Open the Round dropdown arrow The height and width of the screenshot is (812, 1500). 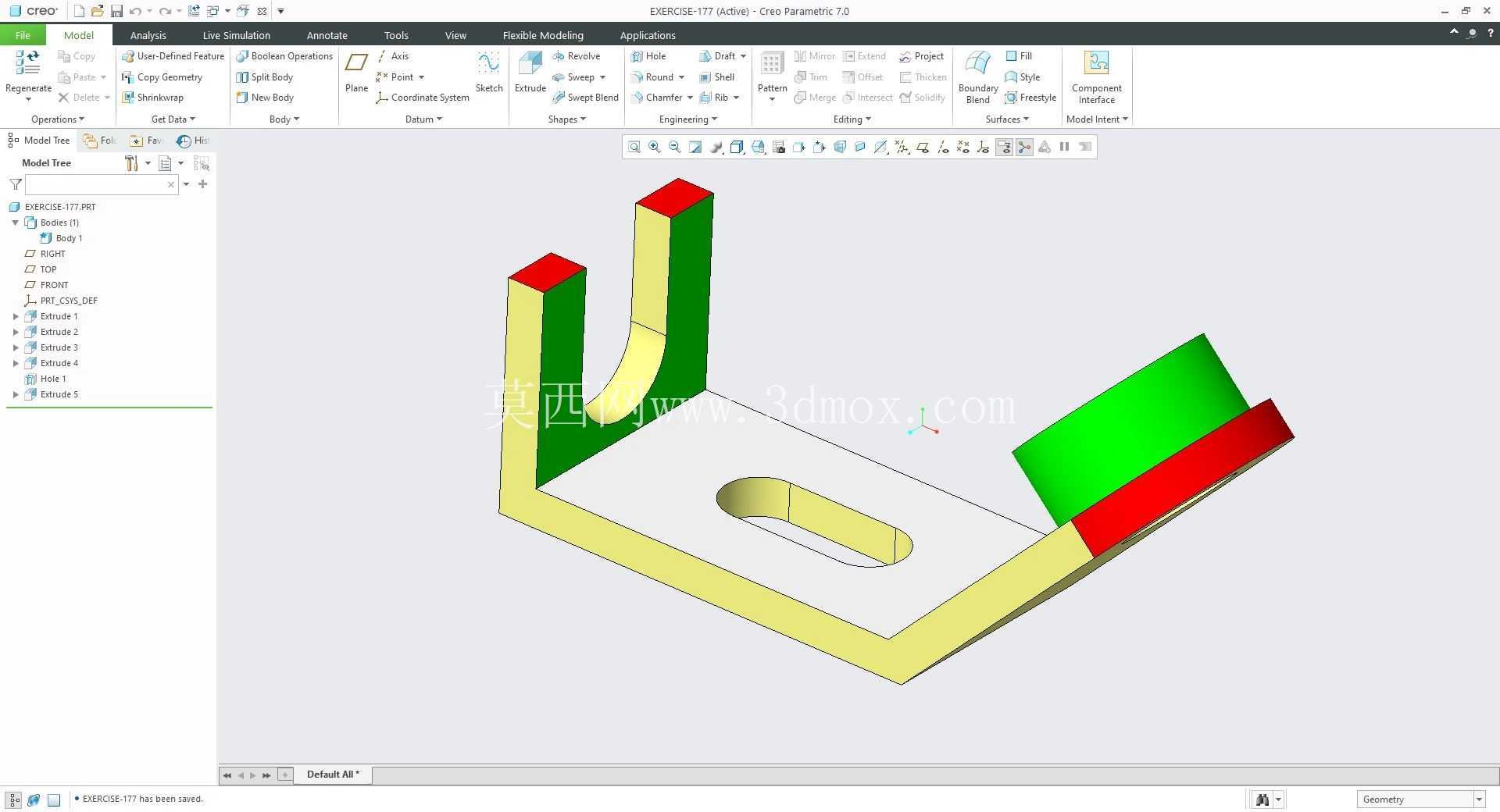(681, 77)
